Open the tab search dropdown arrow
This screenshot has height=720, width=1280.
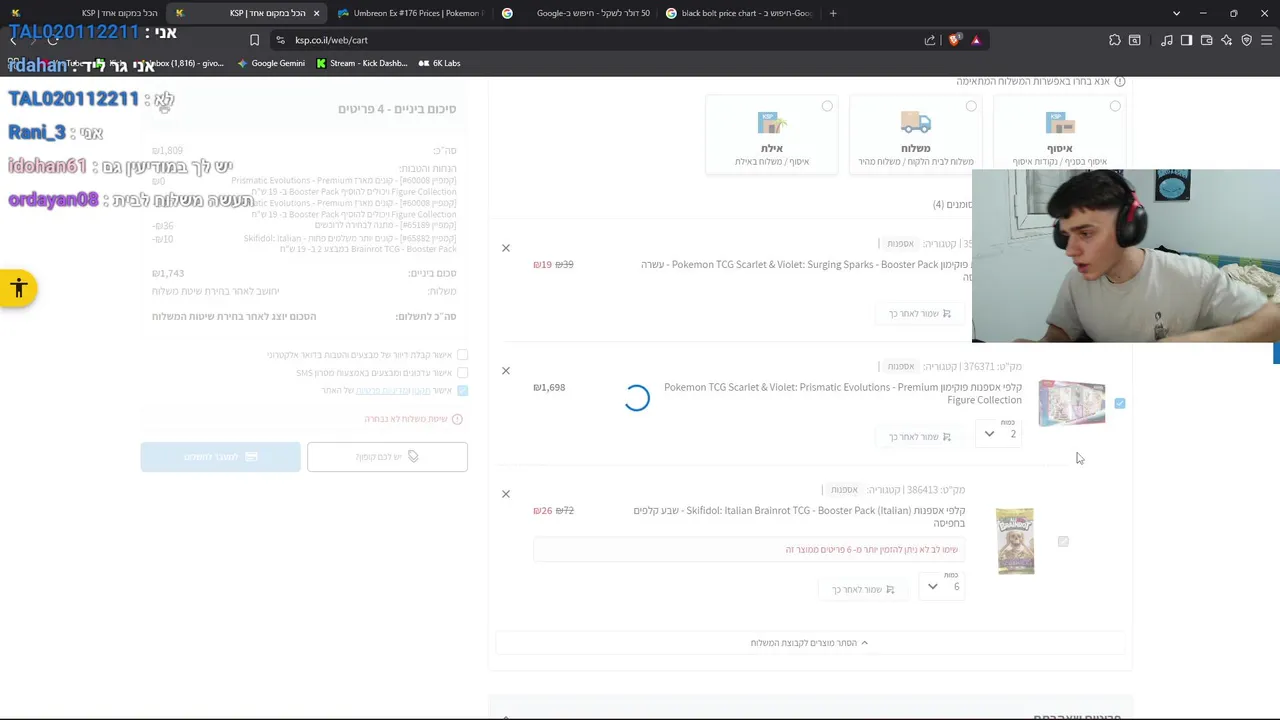[1176, 13]
